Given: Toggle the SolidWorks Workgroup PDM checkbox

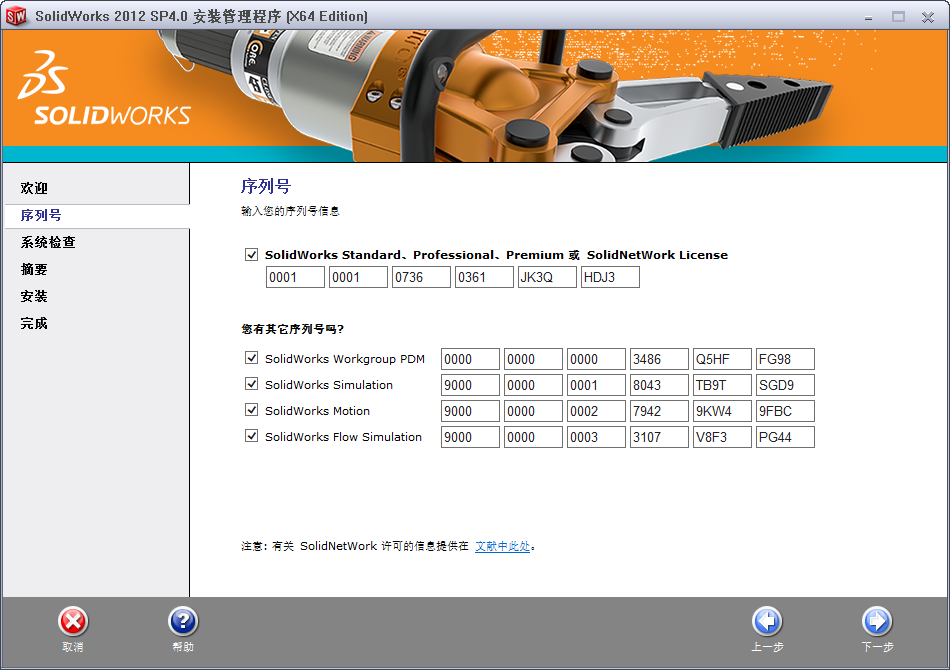Looking at the screenshot, I should pos(251,358).
